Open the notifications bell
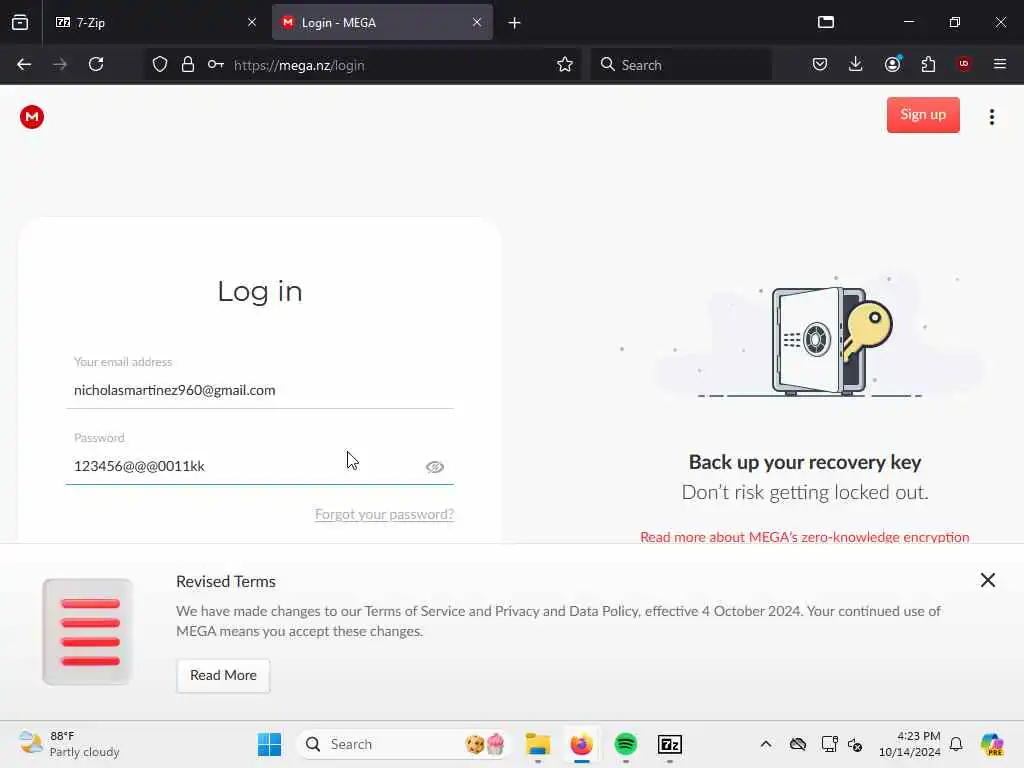The height and width of the screenshot is (768, 1024). click(956, 744)
